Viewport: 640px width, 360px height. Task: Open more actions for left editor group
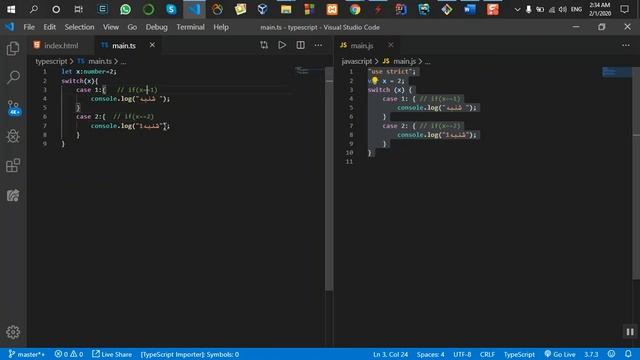(x=318, y=45)
